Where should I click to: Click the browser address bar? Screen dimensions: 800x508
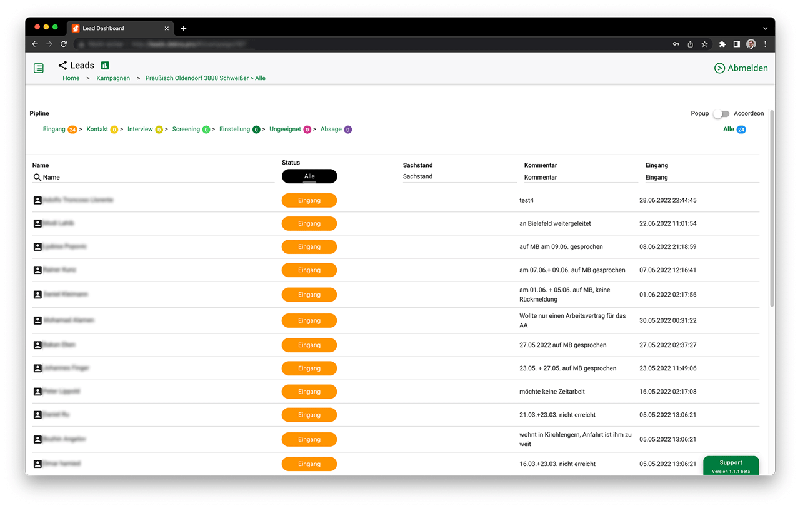372,44
